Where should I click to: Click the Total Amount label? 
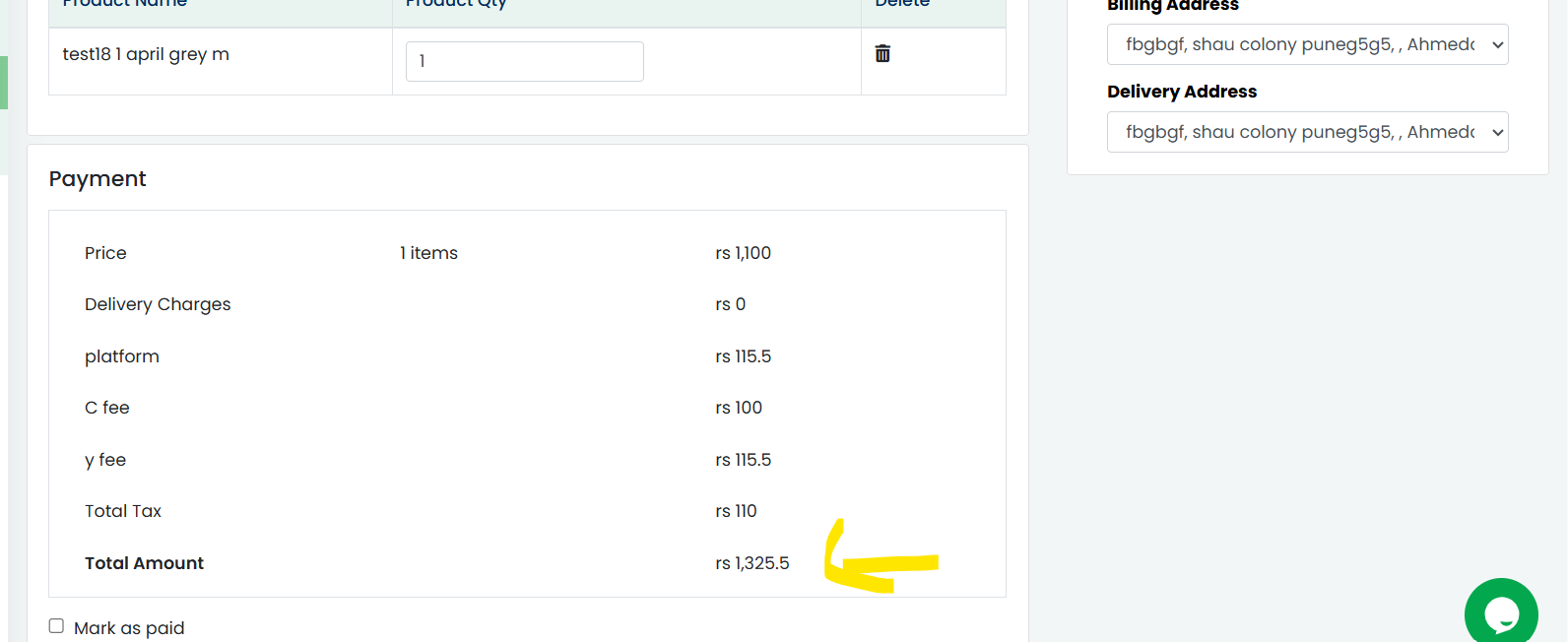tap(144, 563)
